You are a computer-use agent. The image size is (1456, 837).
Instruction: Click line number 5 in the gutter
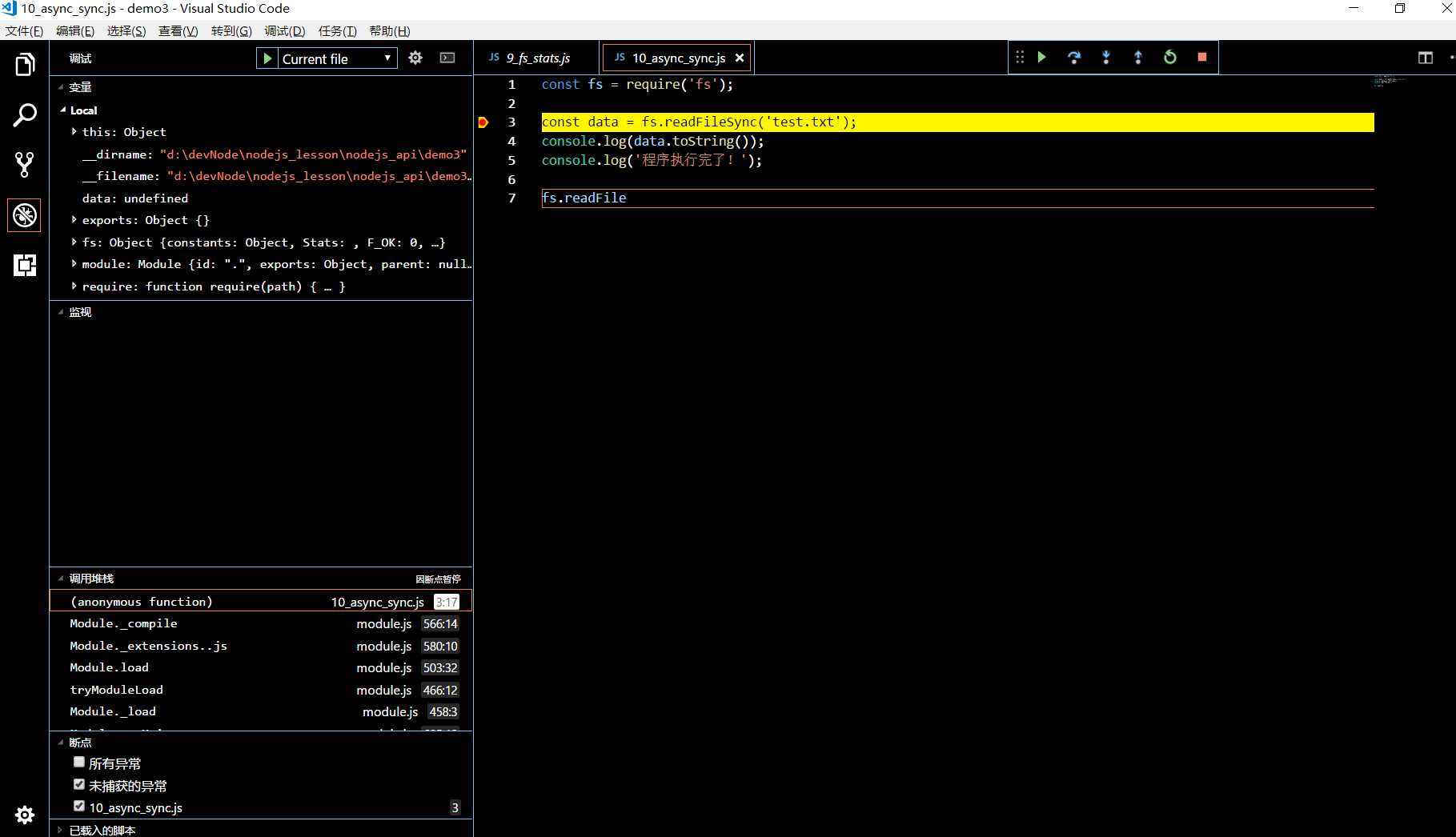point(511,161)
